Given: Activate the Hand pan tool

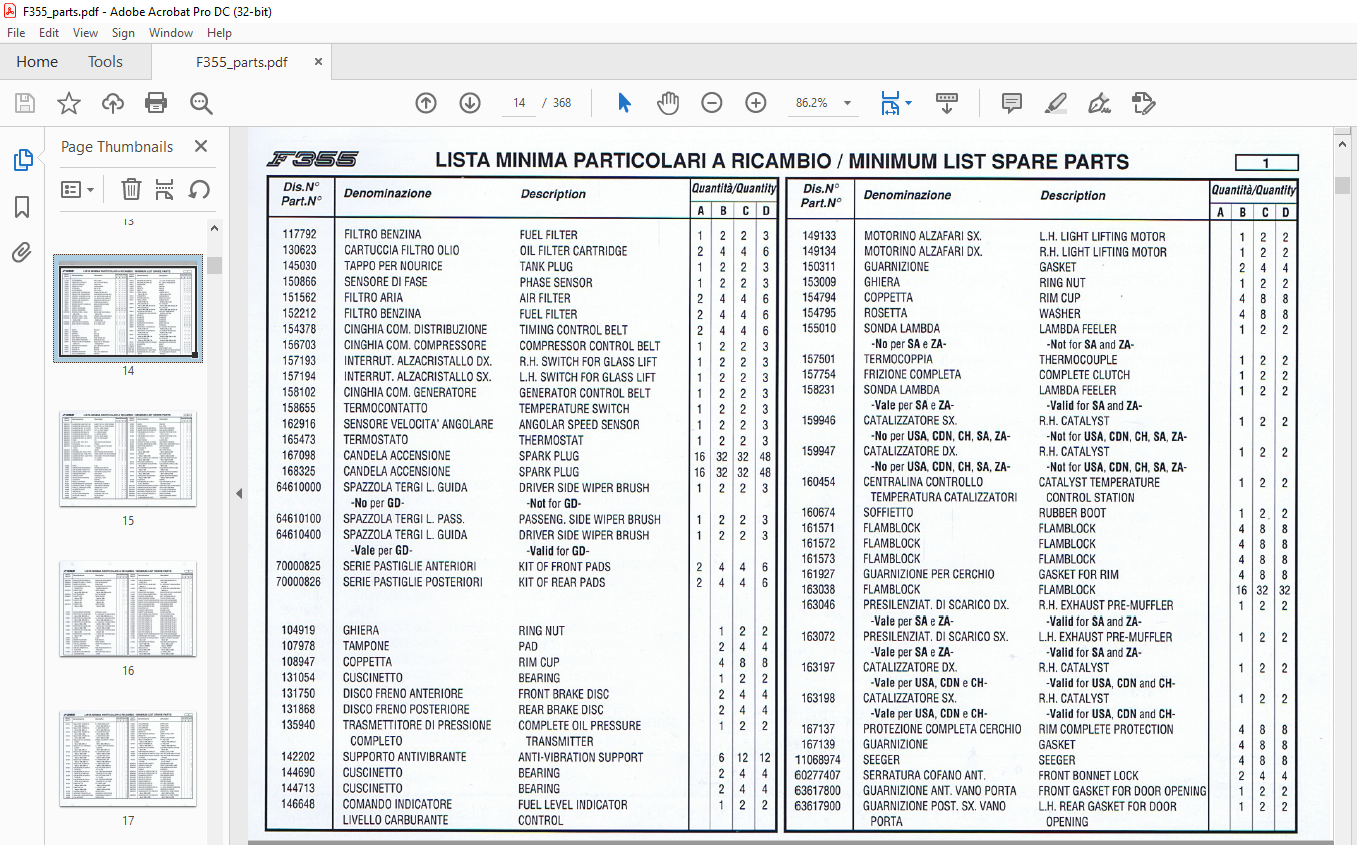Looking at the screenshot, I should coord(668,103).
